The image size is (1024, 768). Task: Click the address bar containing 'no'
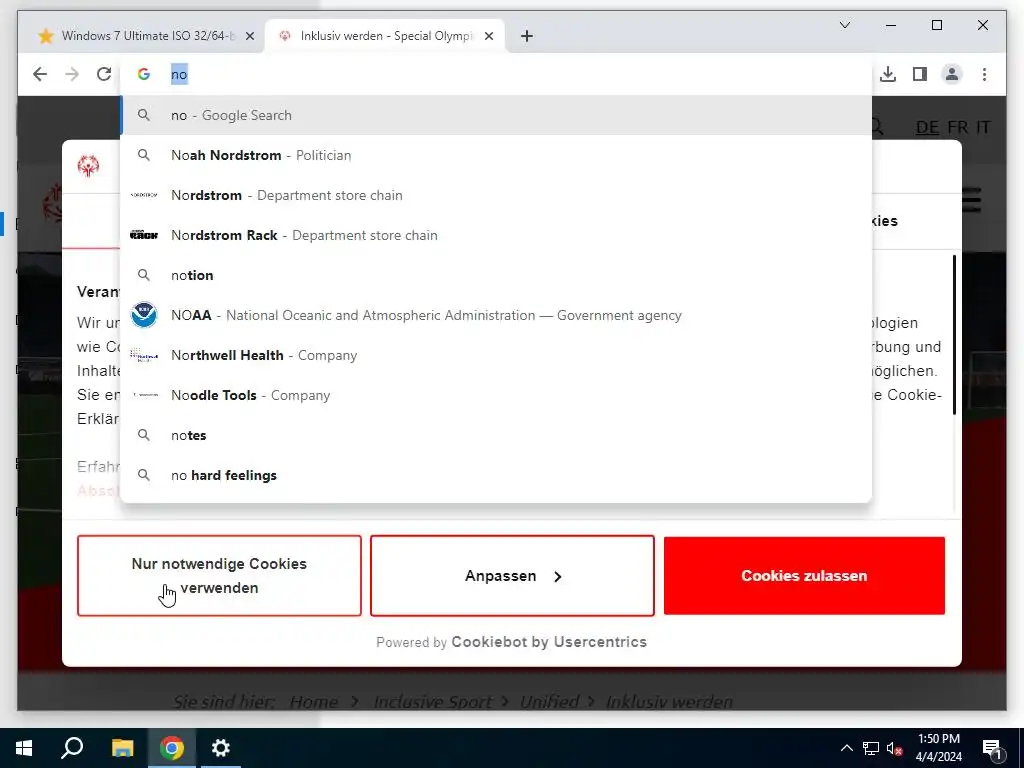point(496,74)
